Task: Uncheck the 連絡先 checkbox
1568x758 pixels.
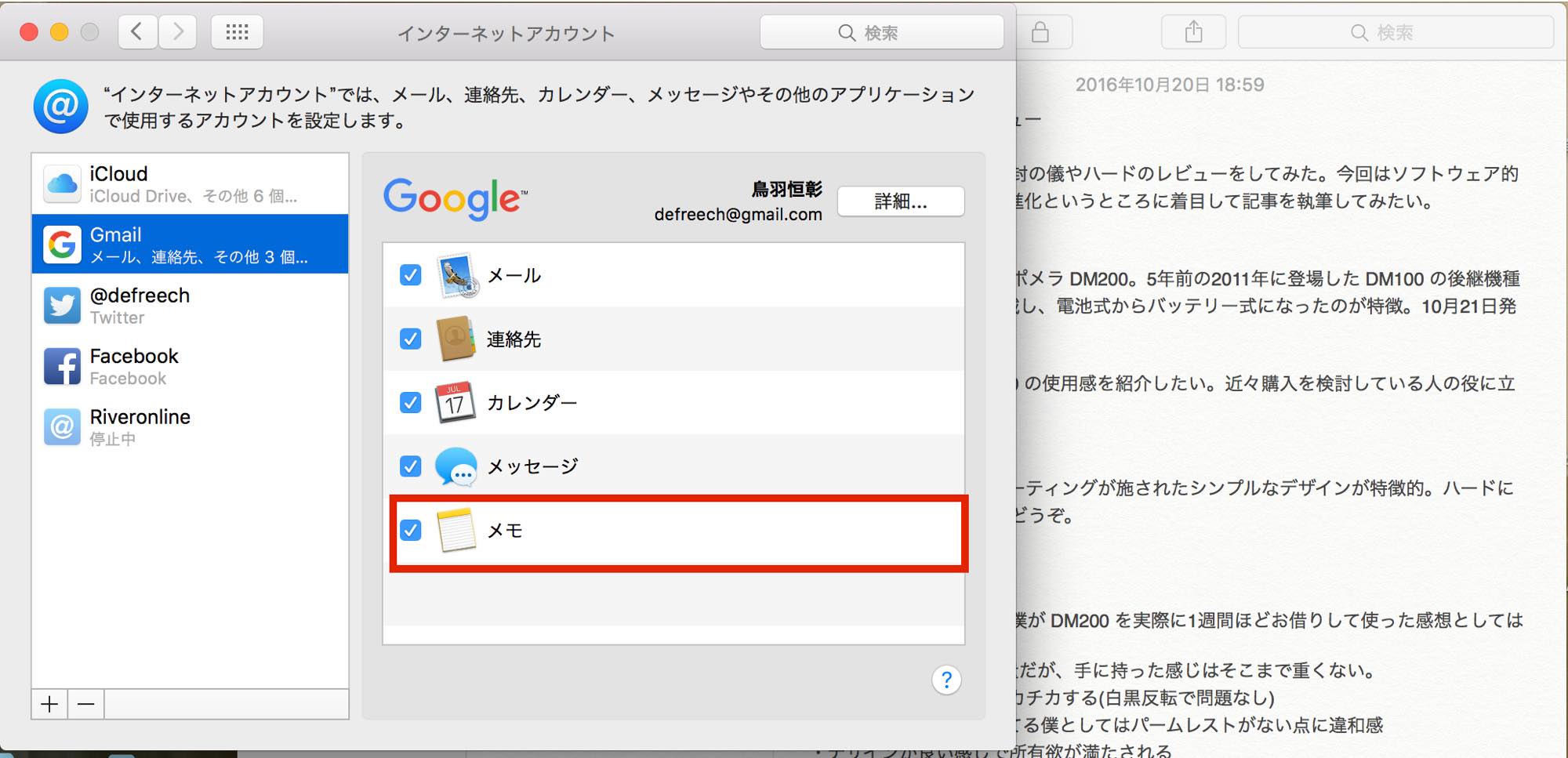Action: click(x=410, y=339)
